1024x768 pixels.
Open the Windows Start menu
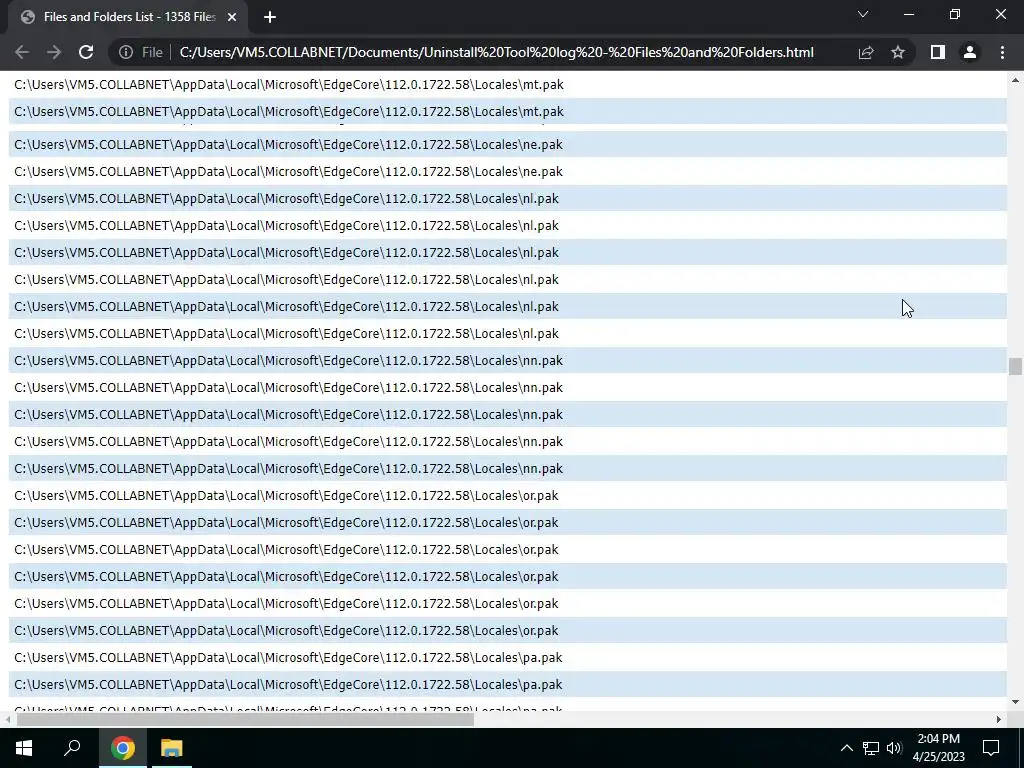(x=24, y=748)
